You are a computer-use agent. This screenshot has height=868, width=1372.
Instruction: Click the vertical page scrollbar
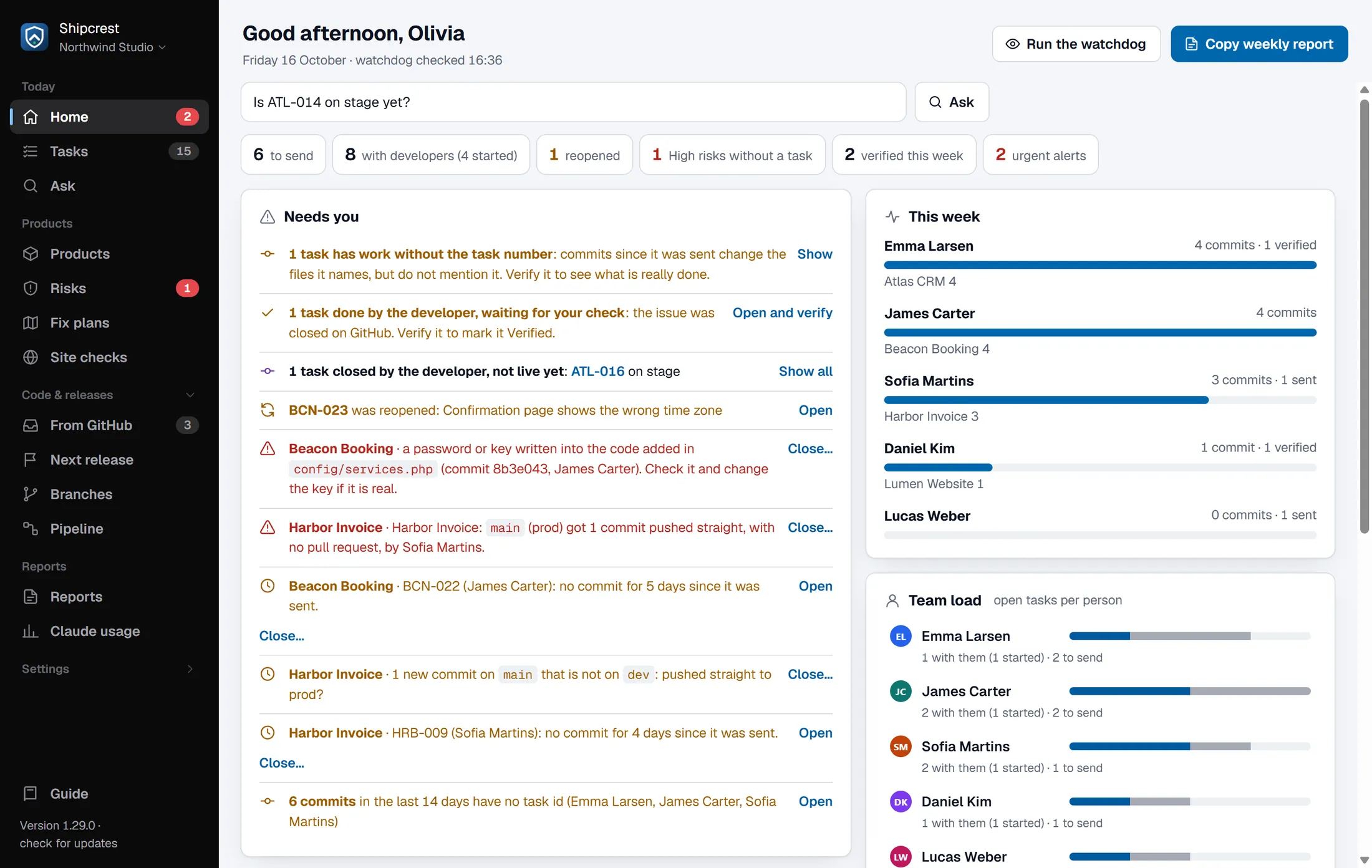(1364, 317)
